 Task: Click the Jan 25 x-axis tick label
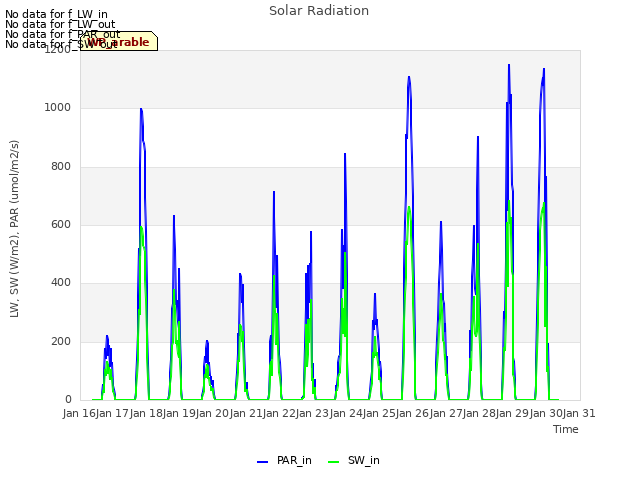379,413
